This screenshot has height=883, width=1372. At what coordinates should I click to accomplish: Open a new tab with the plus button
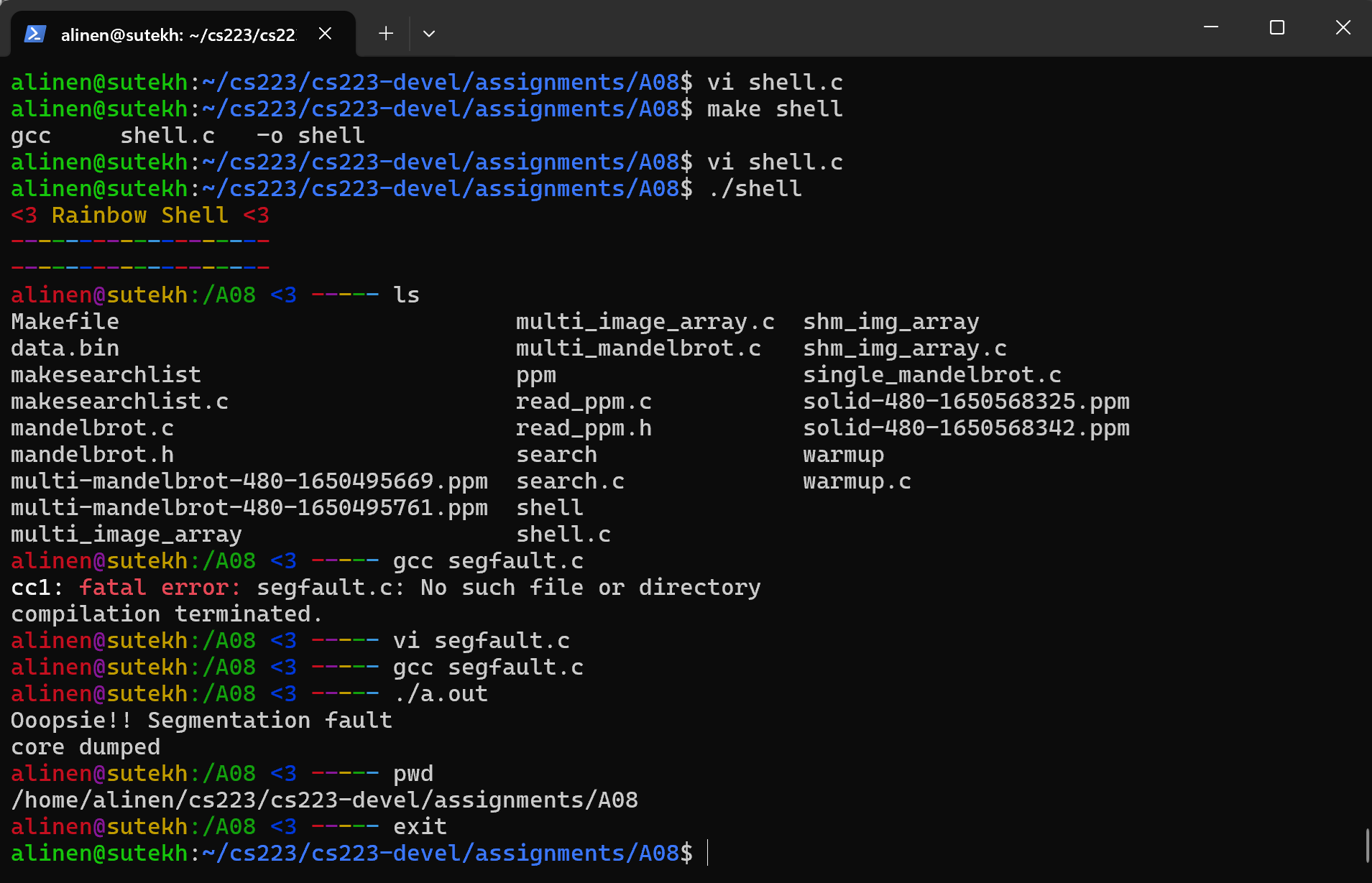tap(386, 34)
